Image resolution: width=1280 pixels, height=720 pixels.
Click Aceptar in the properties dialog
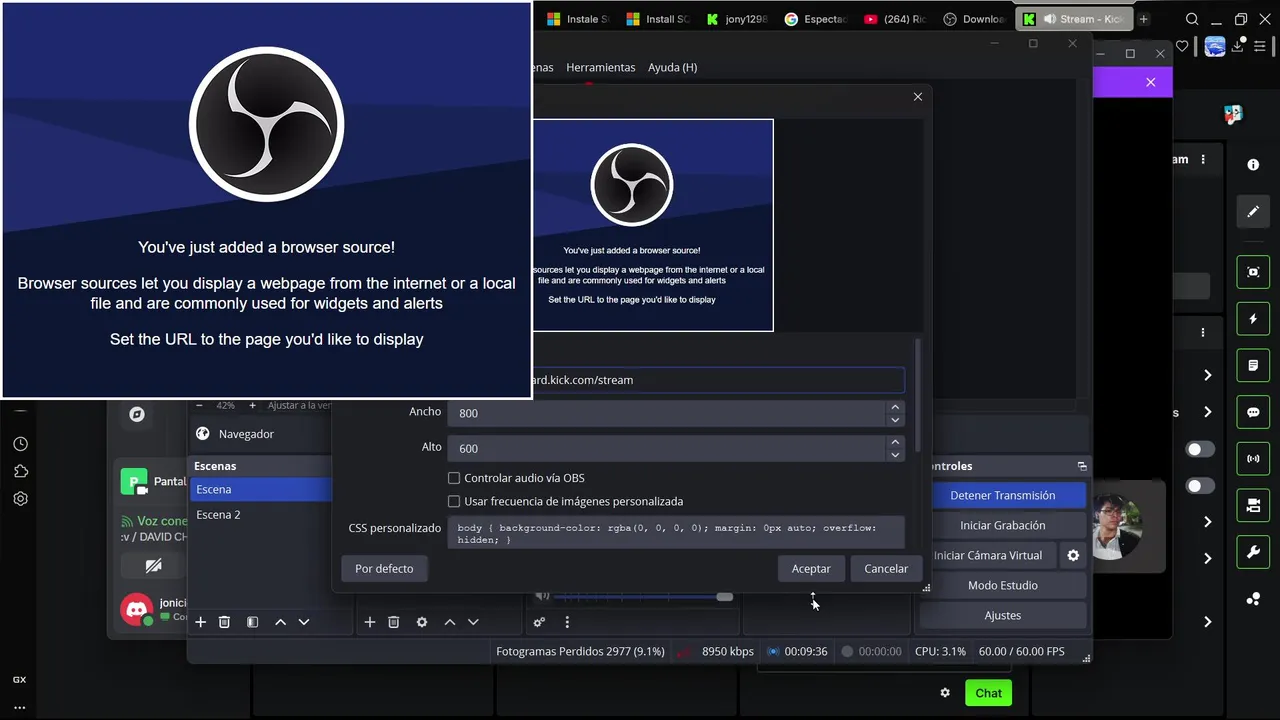click(x=811, y=568)
